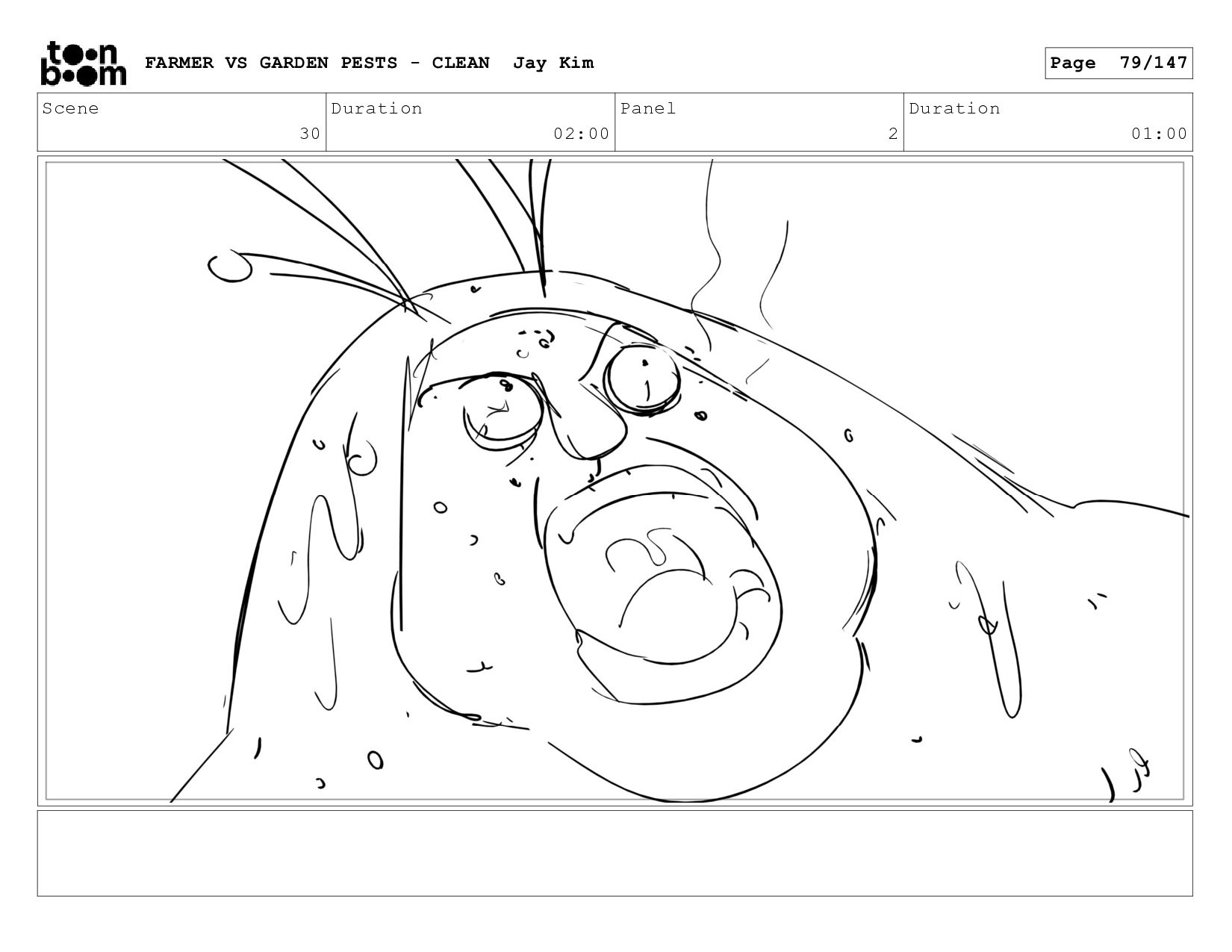Select the title 'FARMER VS GARDEN PESTS - CLEAN'
Image resolution: width=1232 pixels, height=952 pixels.
click(317, 63)
